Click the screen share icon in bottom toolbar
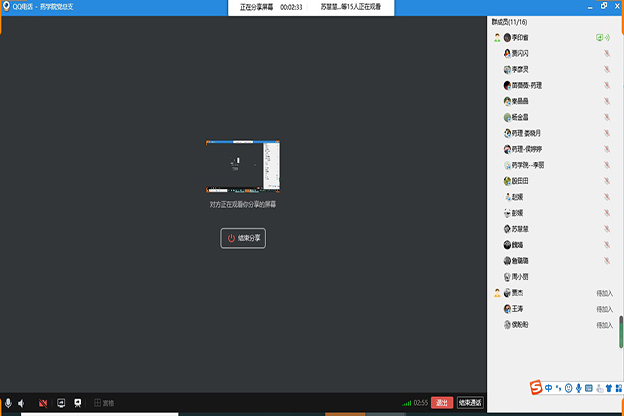Image resolution: width=624 pixels, height=416 pixels. 60,403
